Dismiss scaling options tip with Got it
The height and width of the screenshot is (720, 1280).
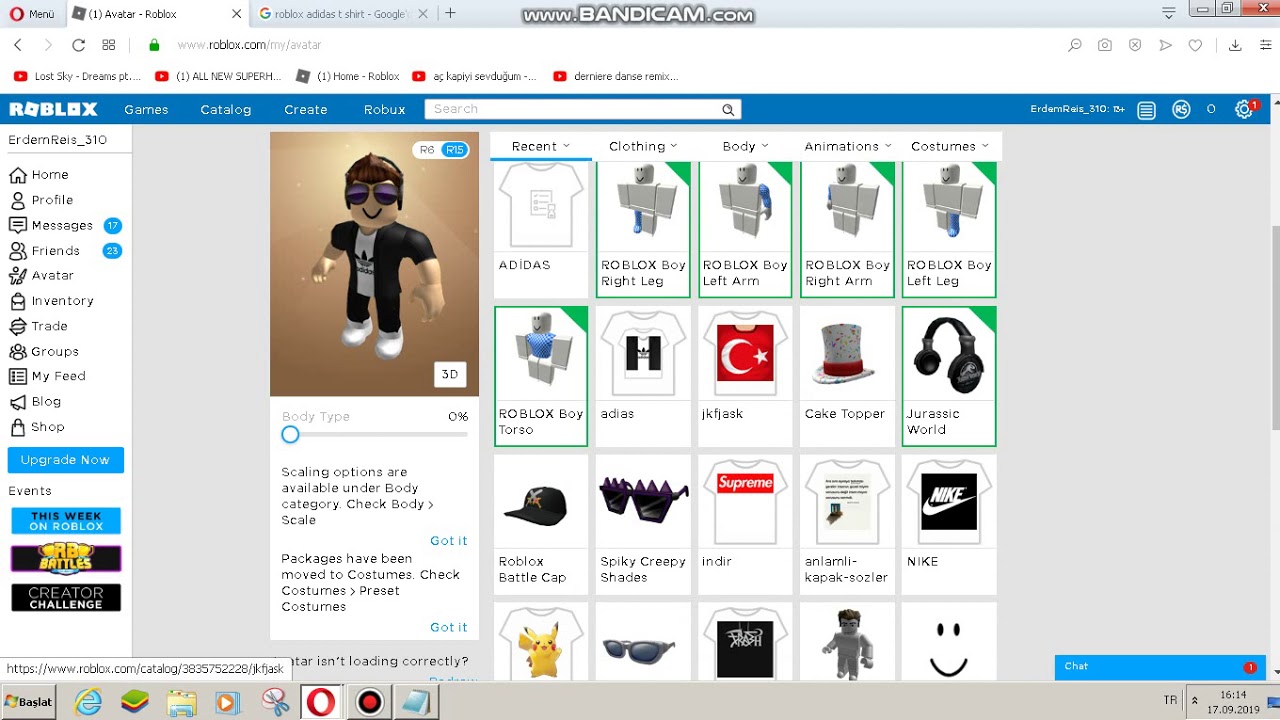click(449, 540)
